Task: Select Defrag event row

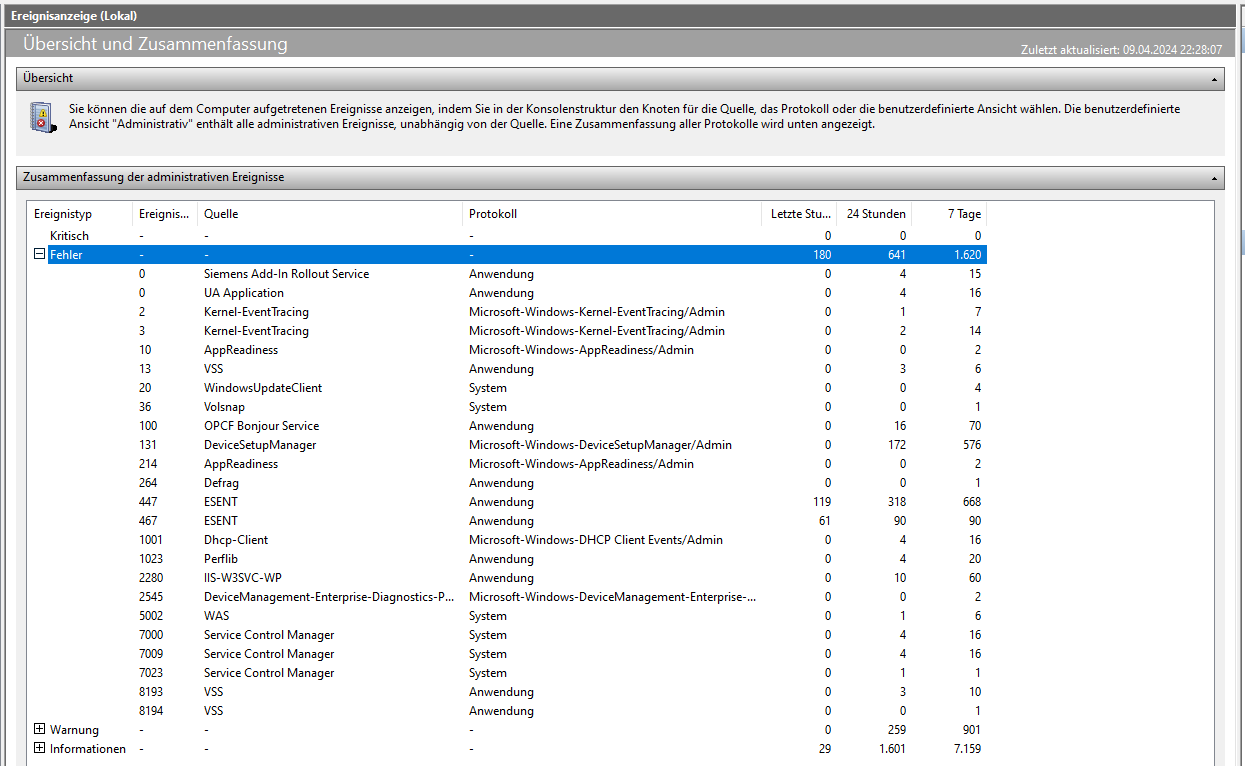Action: click(508, 483)
